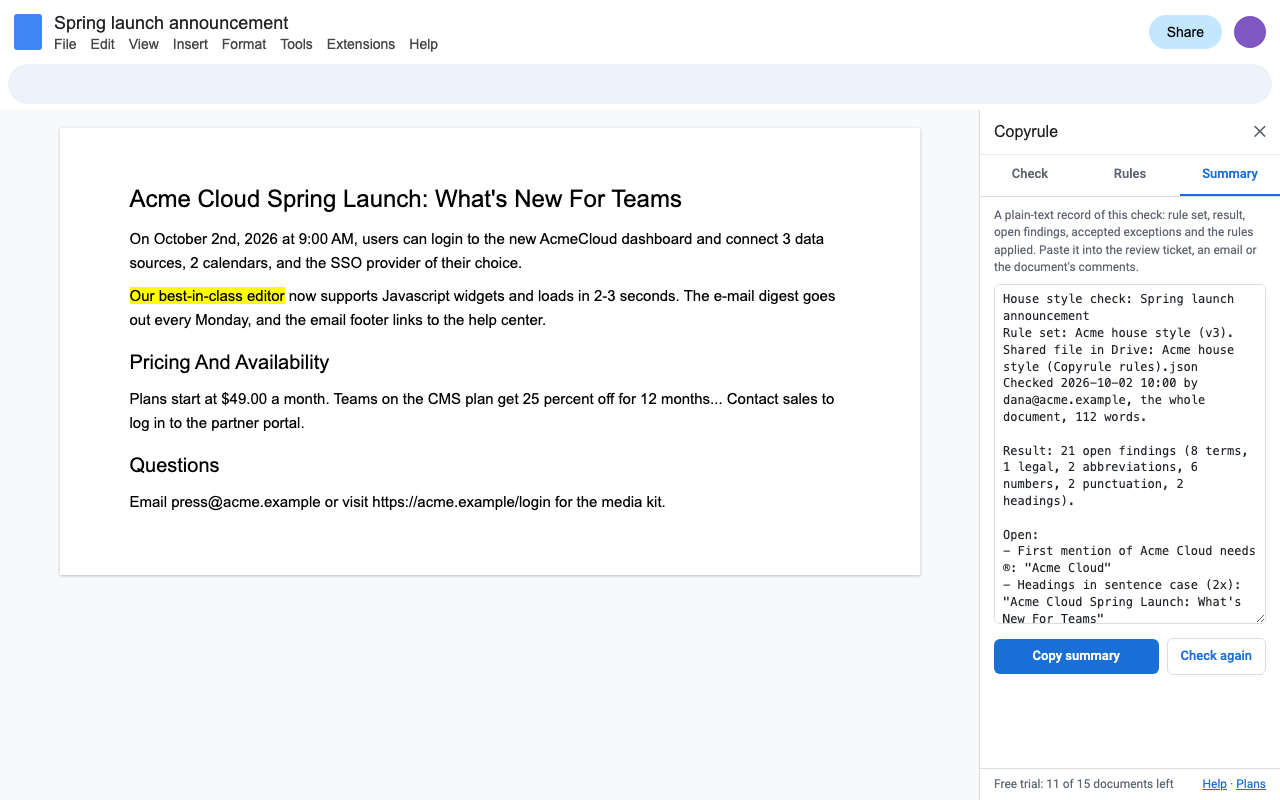Click the summary resize handle corner
This screenshot has width=1280, height=800.
pyautogui.click(x=1260, y=618)
